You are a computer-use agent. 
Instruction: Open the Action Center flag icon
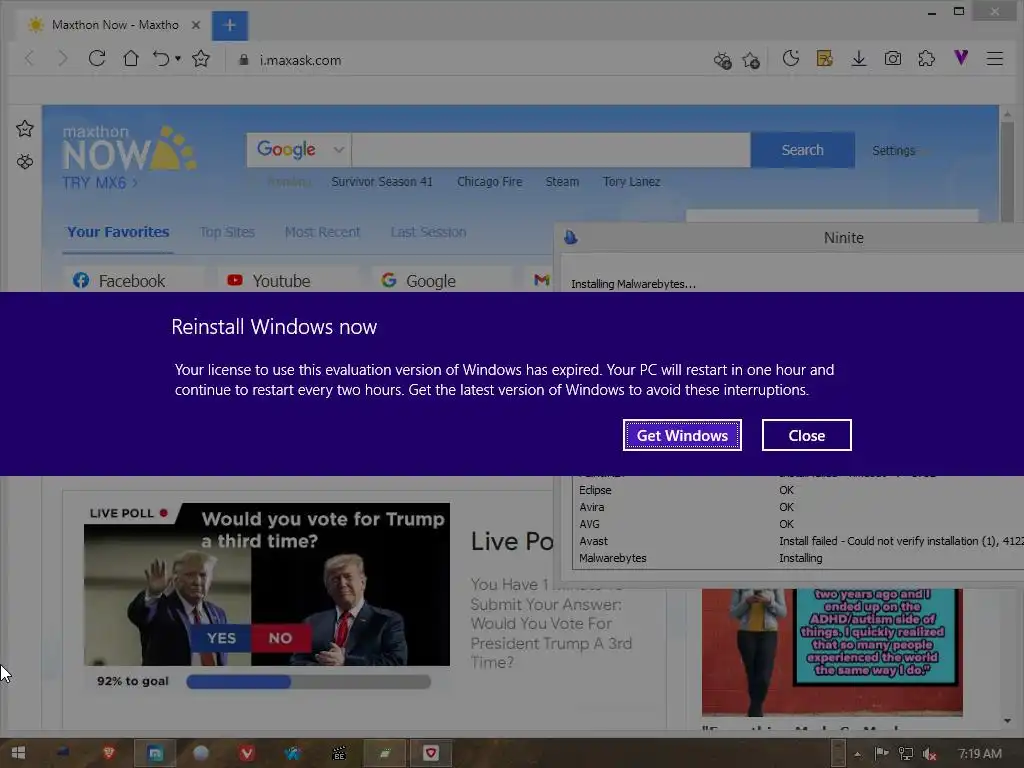tap(882, 754)
